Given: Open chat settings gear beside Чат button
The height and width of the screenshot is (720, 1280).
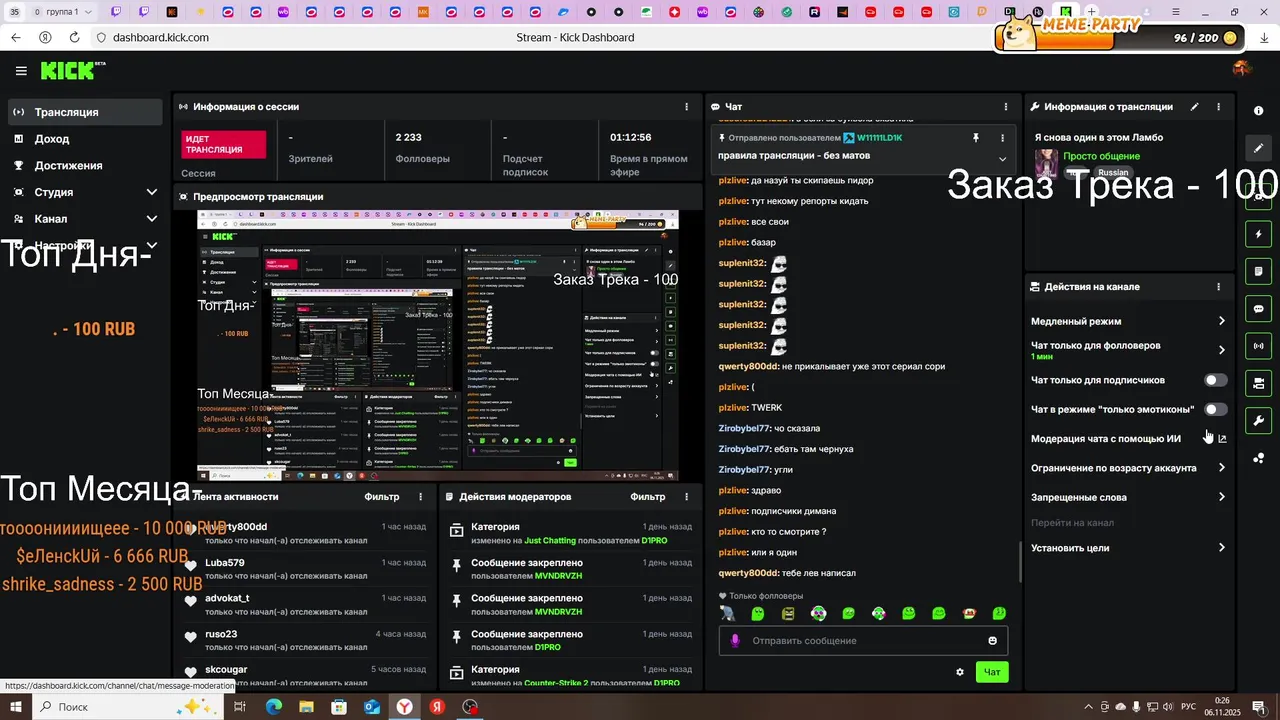Looking at the screenshot, I should pyautogui.click(x=960, y=672).
